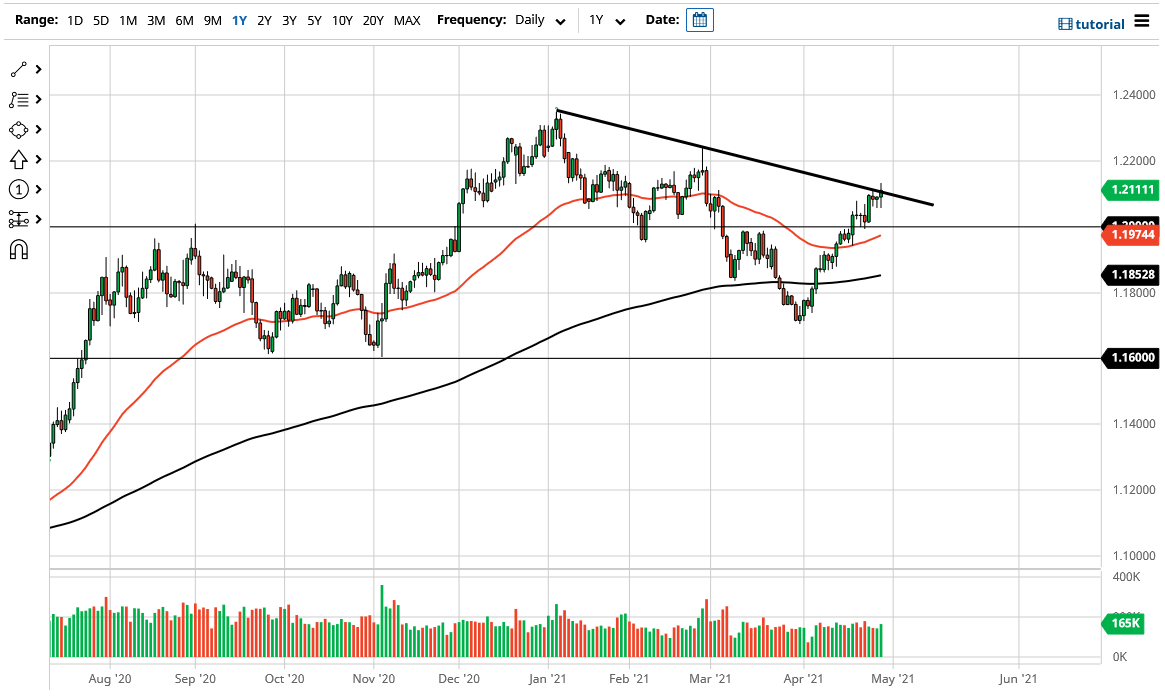
Task: Open the calendar date picker
Action: pyautogui.click(x=699, y=20)
